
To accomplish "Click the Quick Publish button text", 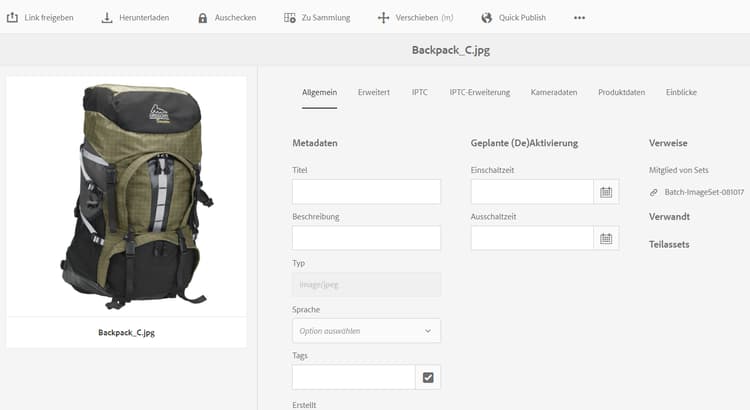I will click(x=522, y=18).
